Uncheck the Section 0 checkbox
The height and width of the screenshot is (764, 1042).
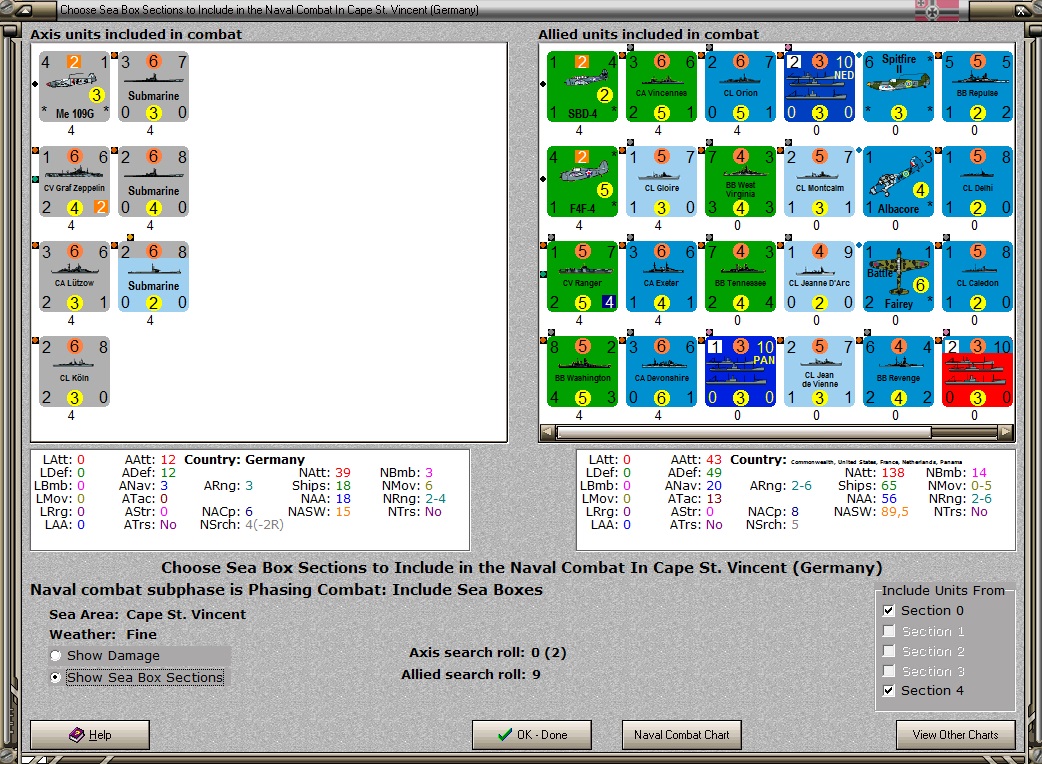tap(888, 611)
